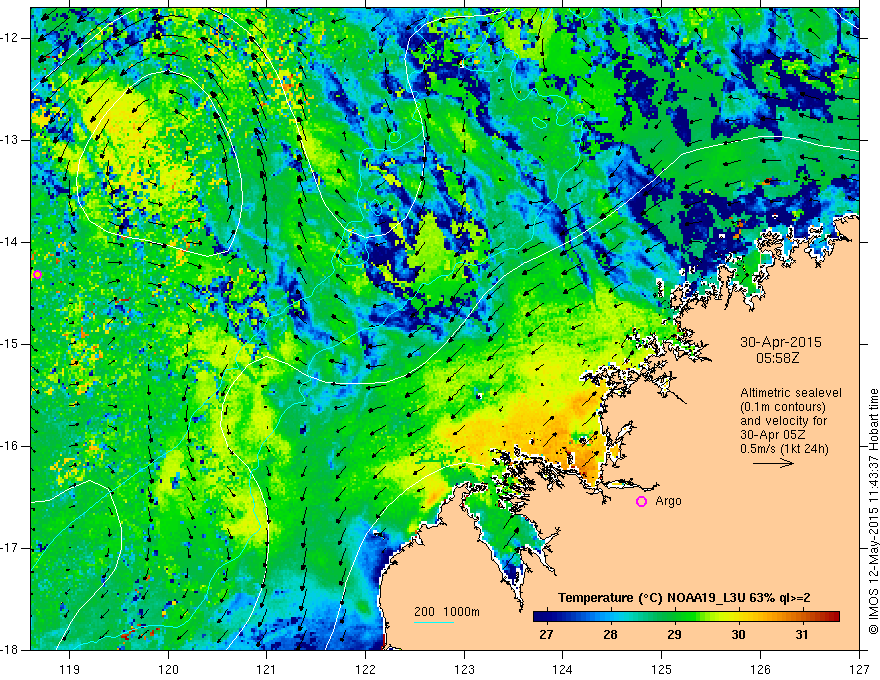The image size is (880, 680).
Task: Click the "Temperature (°C) NOAA19_L3U 63% ql>=2" title
Action: (684, 598)
